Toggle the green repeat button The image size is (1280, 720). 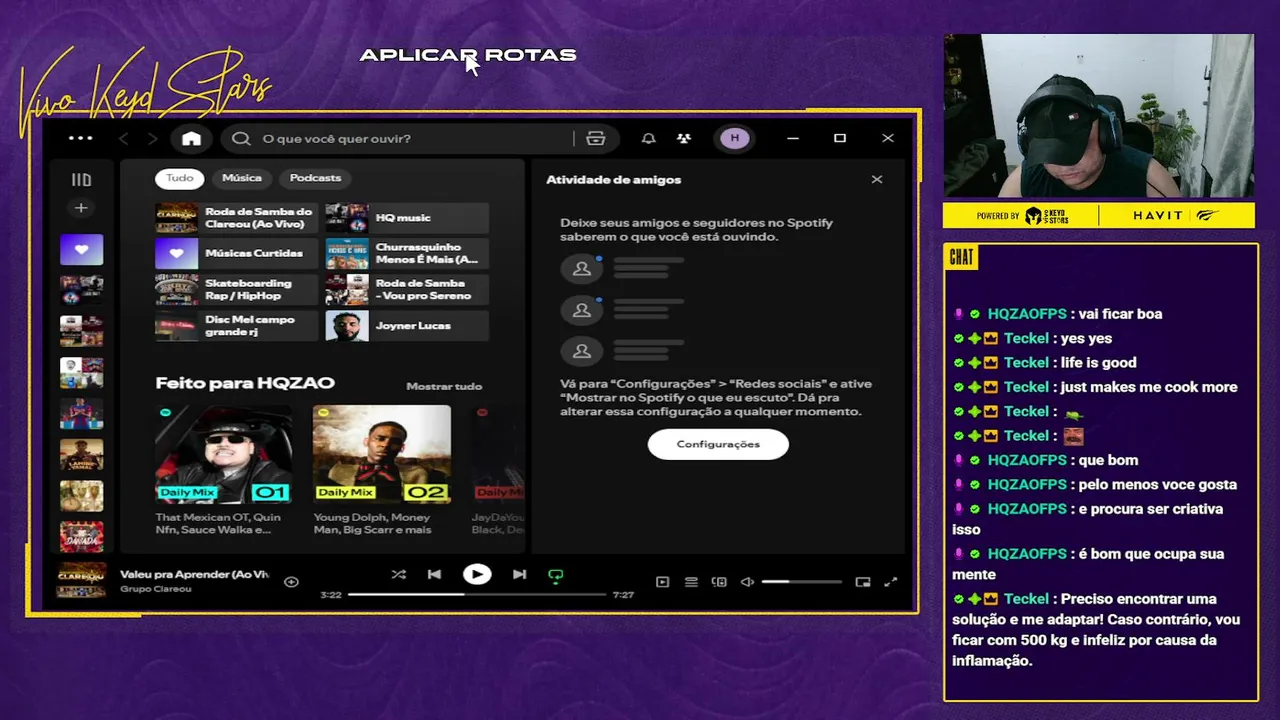coord(556,576)
